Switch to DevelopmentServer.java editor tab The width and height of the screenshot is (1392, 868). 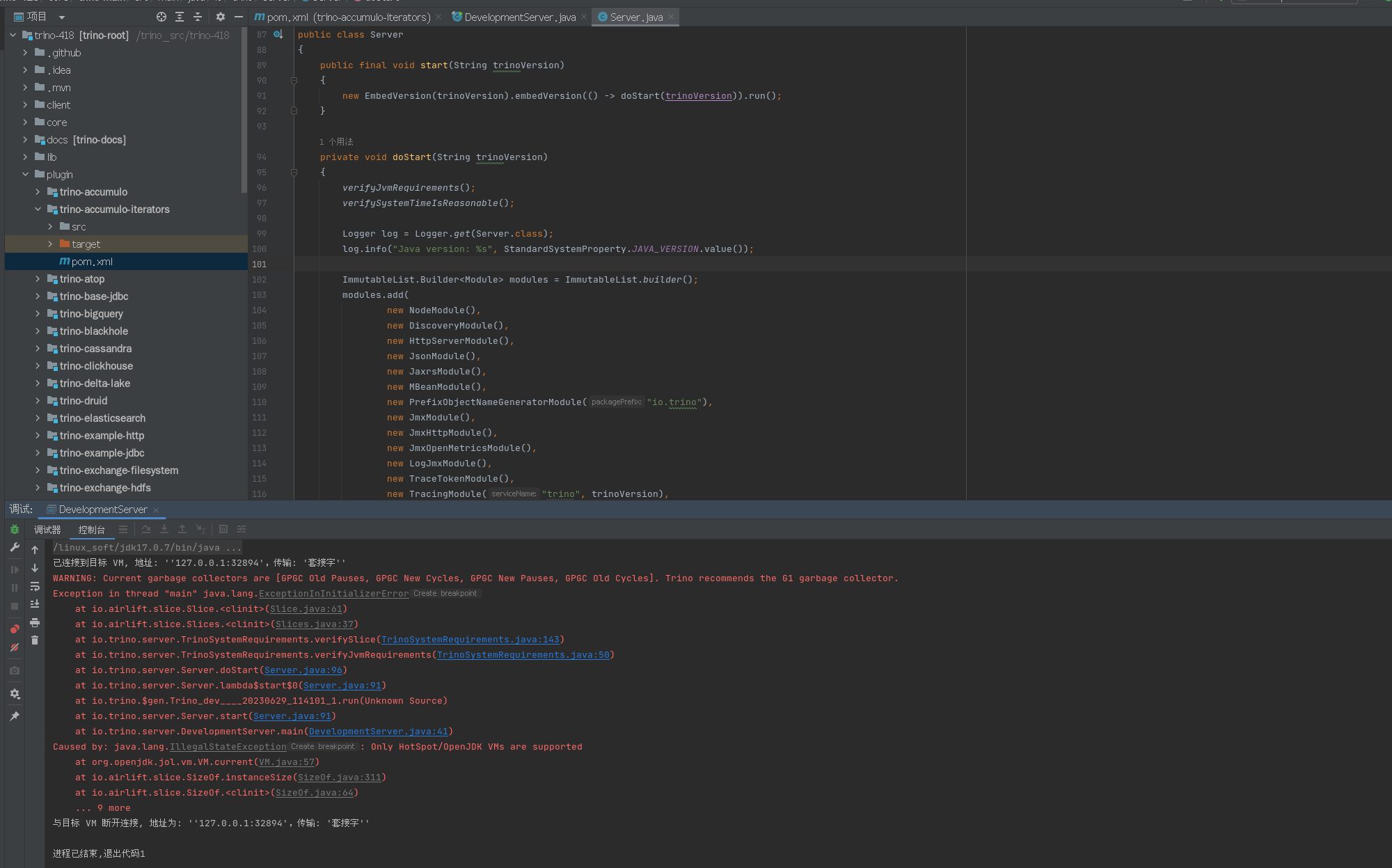(519, 17)
